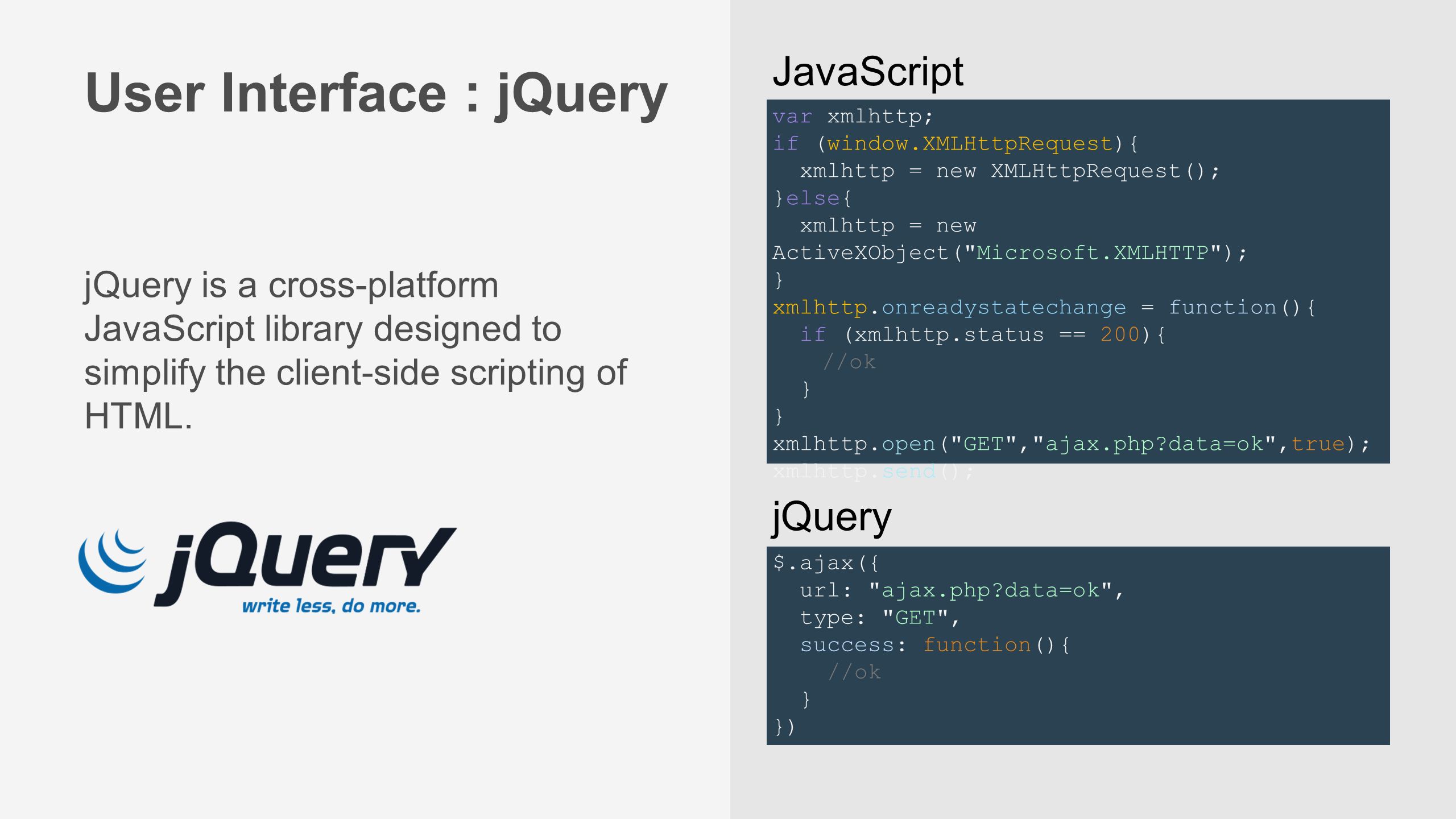Click the closing "})" line in the jQuery block
The height and width of the screenshot is (819, 1456).
pyautogui.click(x=784, y=727)
